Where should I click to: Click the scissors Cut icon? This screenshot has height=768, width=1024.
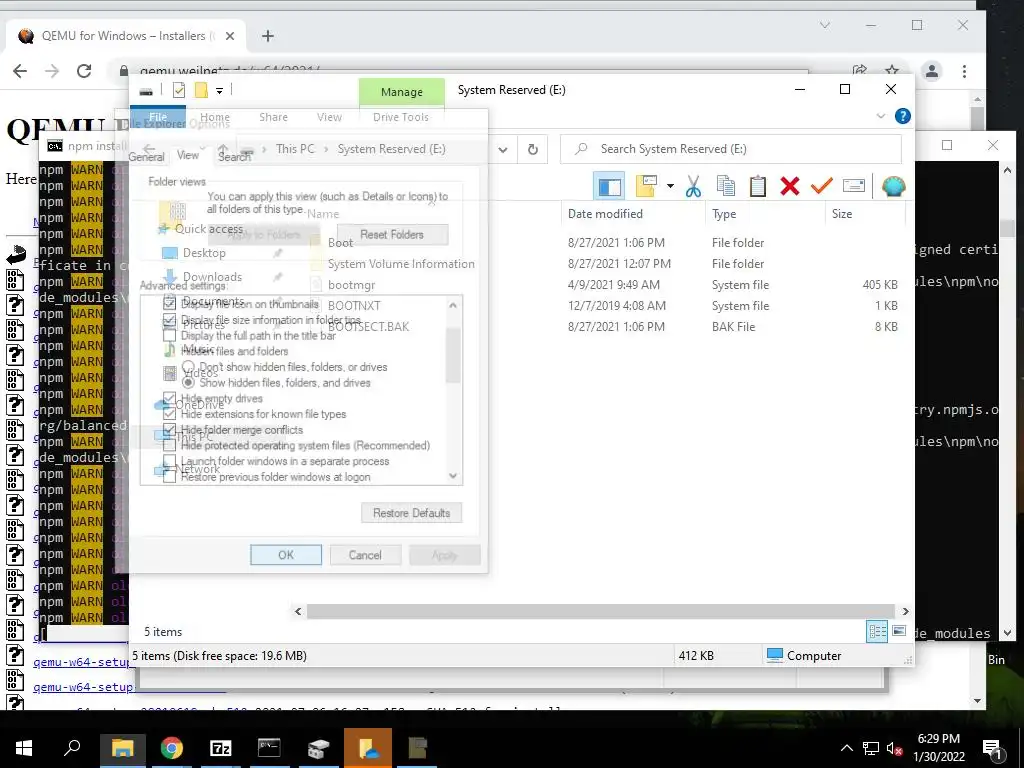coord(693,186)
